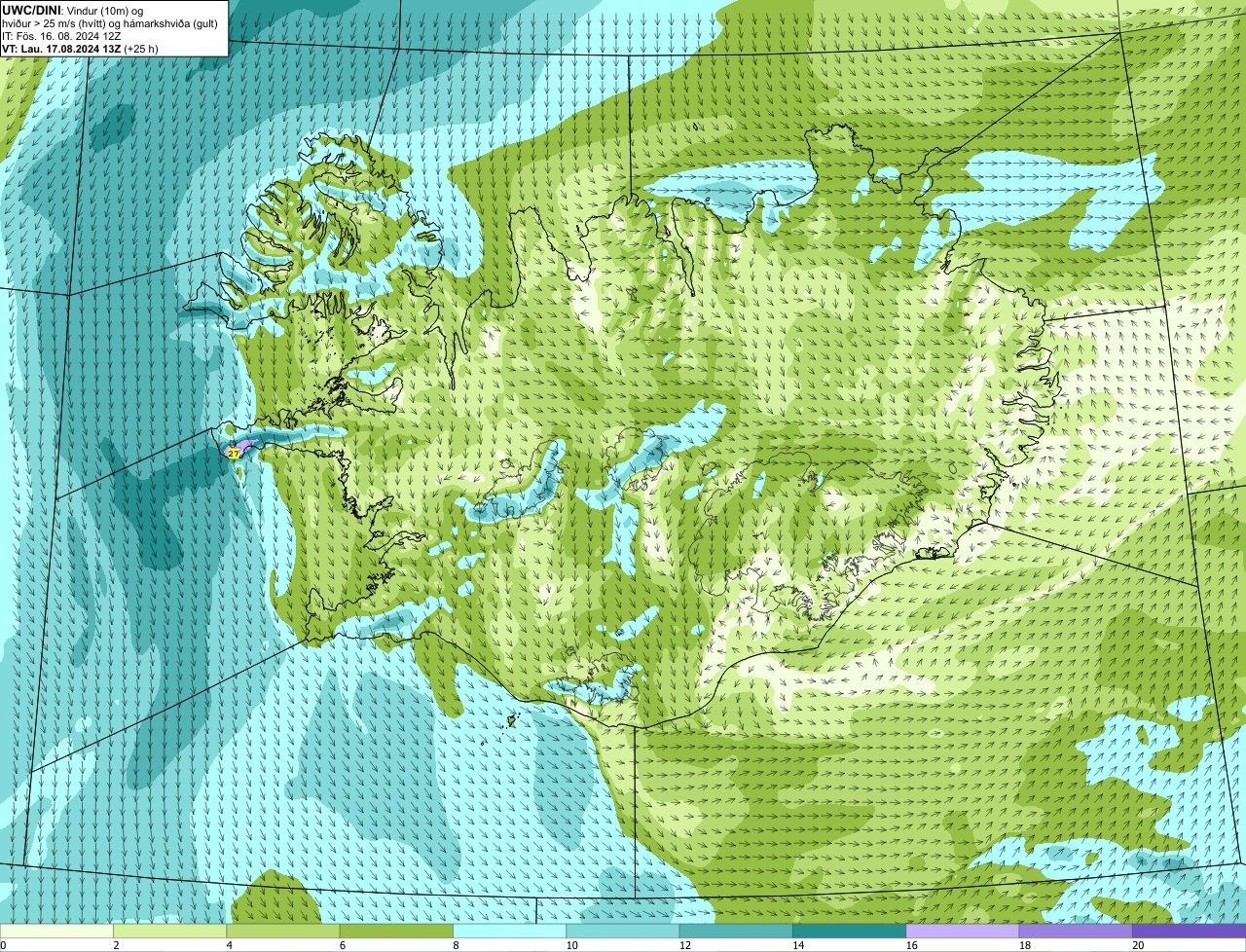Choose the darkest purple above-20 legend swatch
Screen dimensions: 1246x952
point(1190,931)
